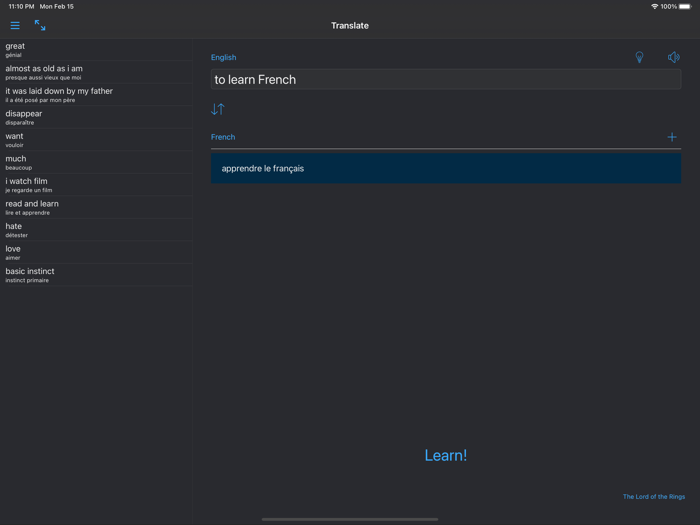
Task: Open the hamburger menu
Action: tap(15, 26)
